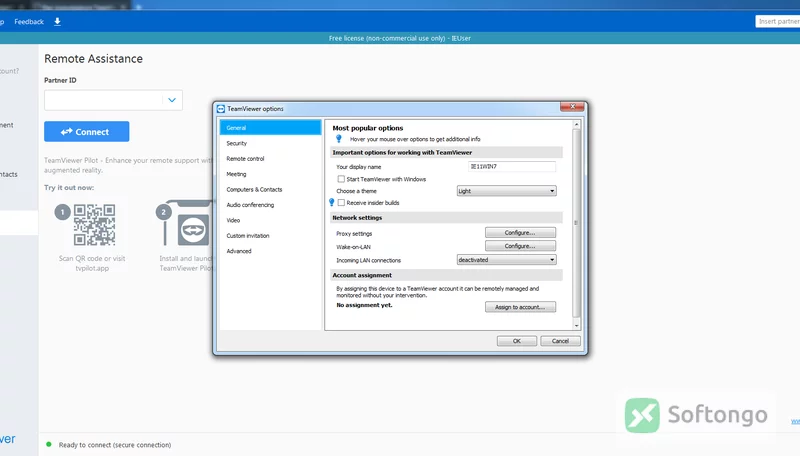Click the lightbulb hint icon under Most popular options

[339, 139]
